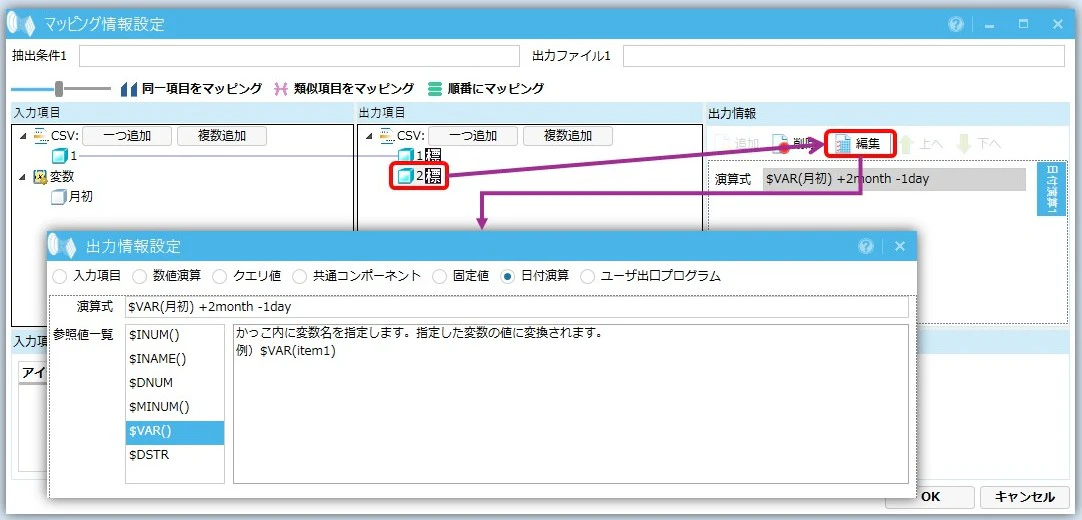Select $INUM() in 参照値一覧
1082x520 pixels.
(175, 335)
